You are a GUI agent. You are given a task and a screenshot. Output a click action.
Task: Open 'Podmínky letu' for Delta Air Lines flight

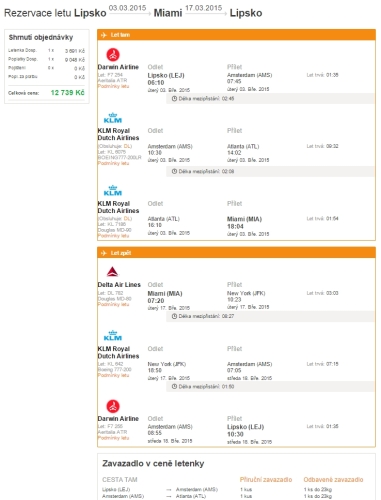pos(113,304)
